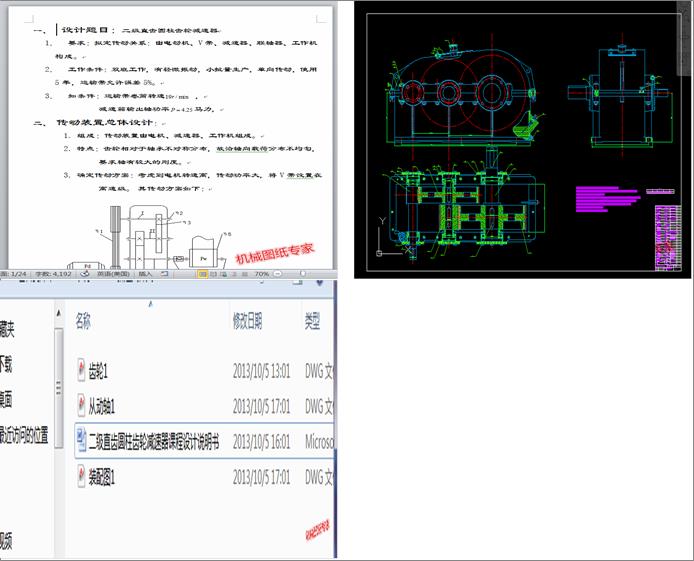The height and width of the screenshot is (561, 694).
Task: Click the 设计题目 heading in the Word document
Action: (84, 30)
